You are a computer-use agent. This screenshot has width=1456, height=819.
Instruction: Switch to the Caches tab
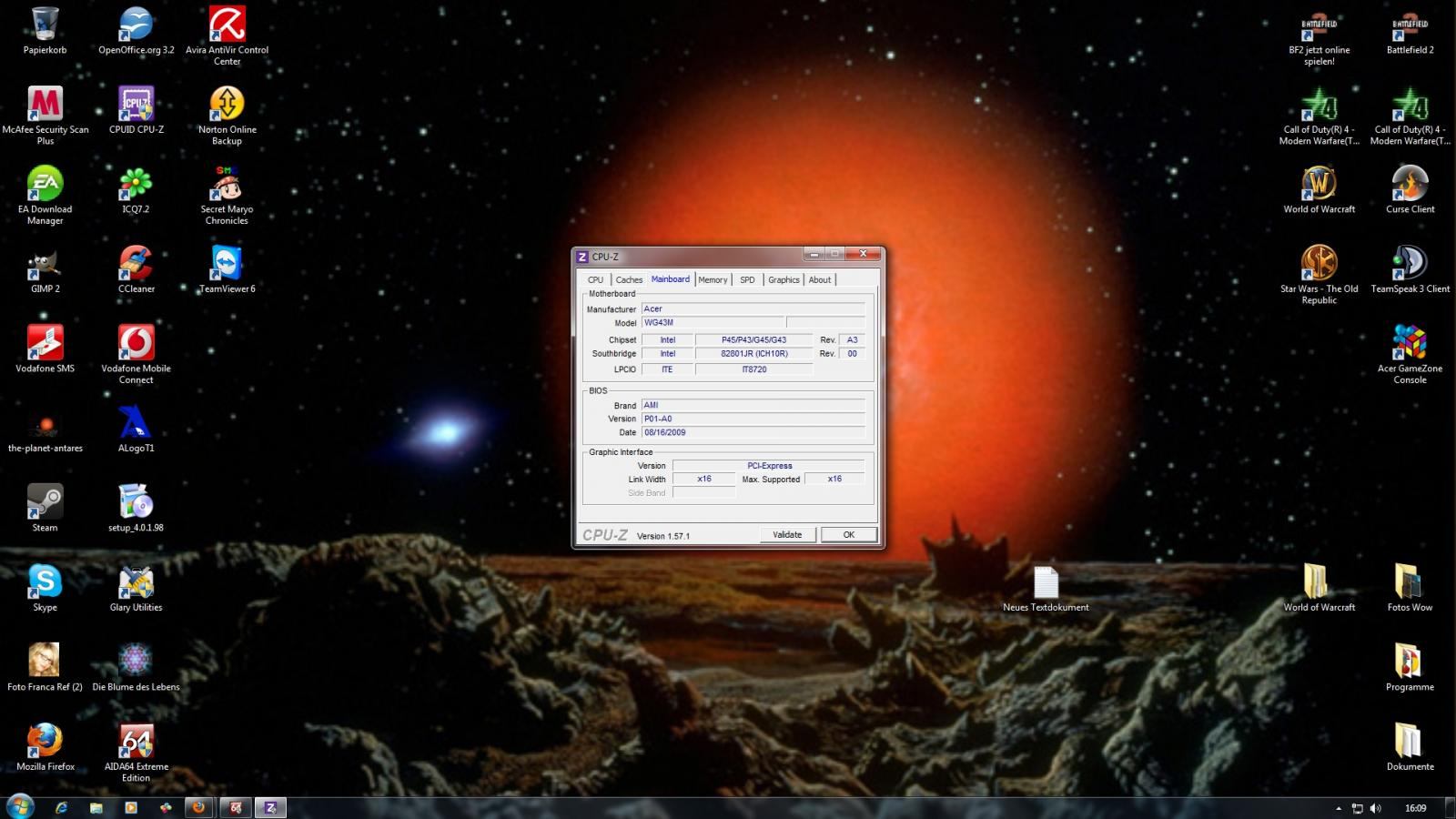629,280
